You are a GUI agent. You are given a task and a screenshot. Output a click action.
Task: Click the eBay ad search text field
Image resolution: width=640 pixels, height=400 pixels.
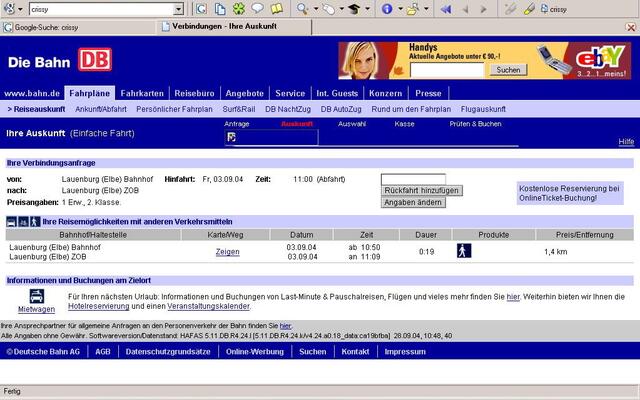[446, 70]
